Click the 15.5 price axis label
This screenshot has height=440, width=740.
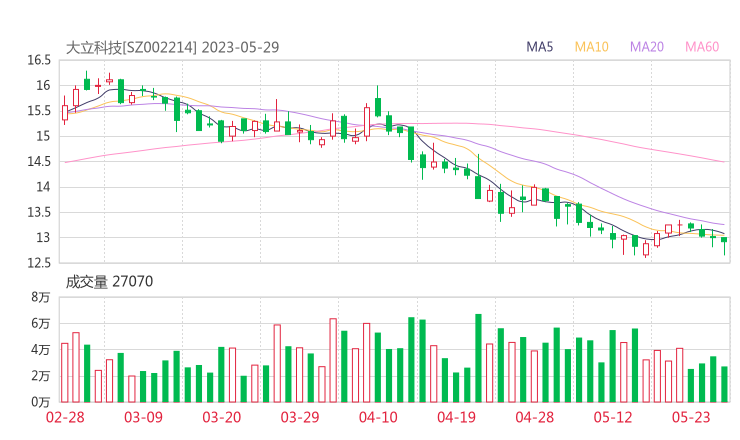click(x=39, y=111)
